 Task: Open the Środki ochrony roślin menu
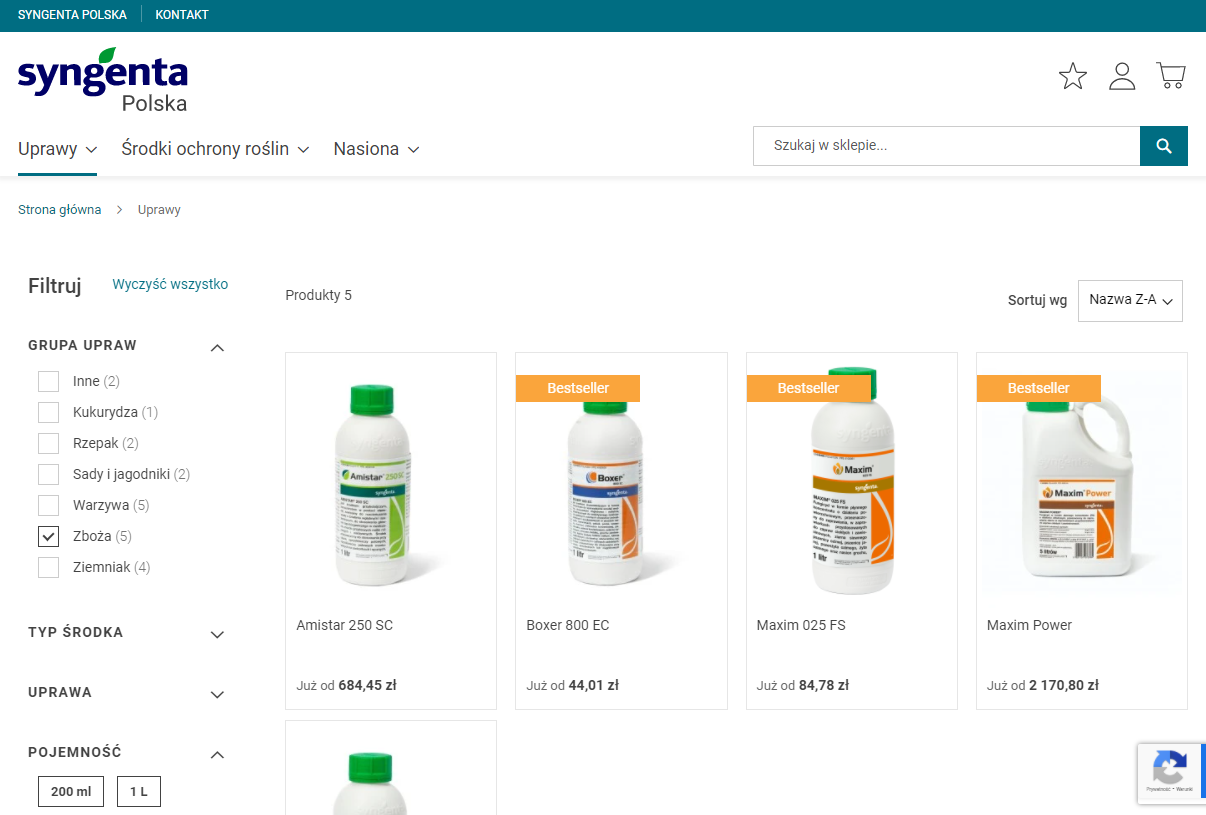pyautogui.click(x=215, y=149)
